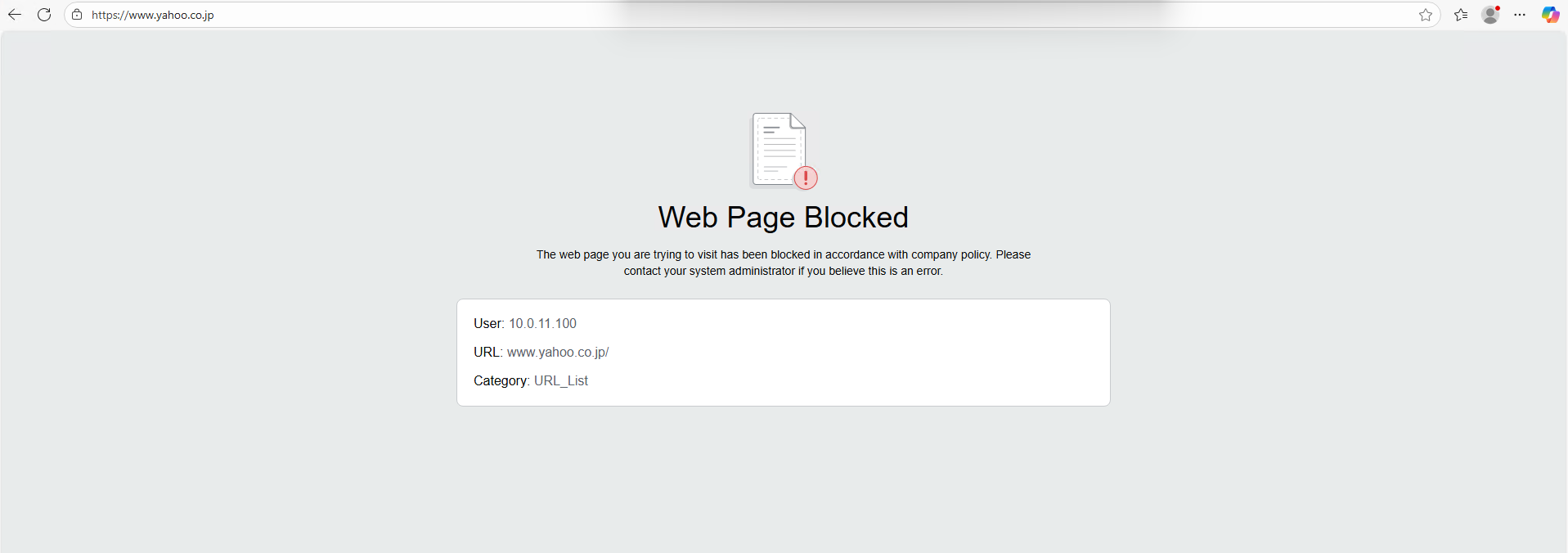This screenshot has height=553, width=1568.
Task: Click the red exclamation warning badge
Action: pyautogui.click(x=806, y=178)
